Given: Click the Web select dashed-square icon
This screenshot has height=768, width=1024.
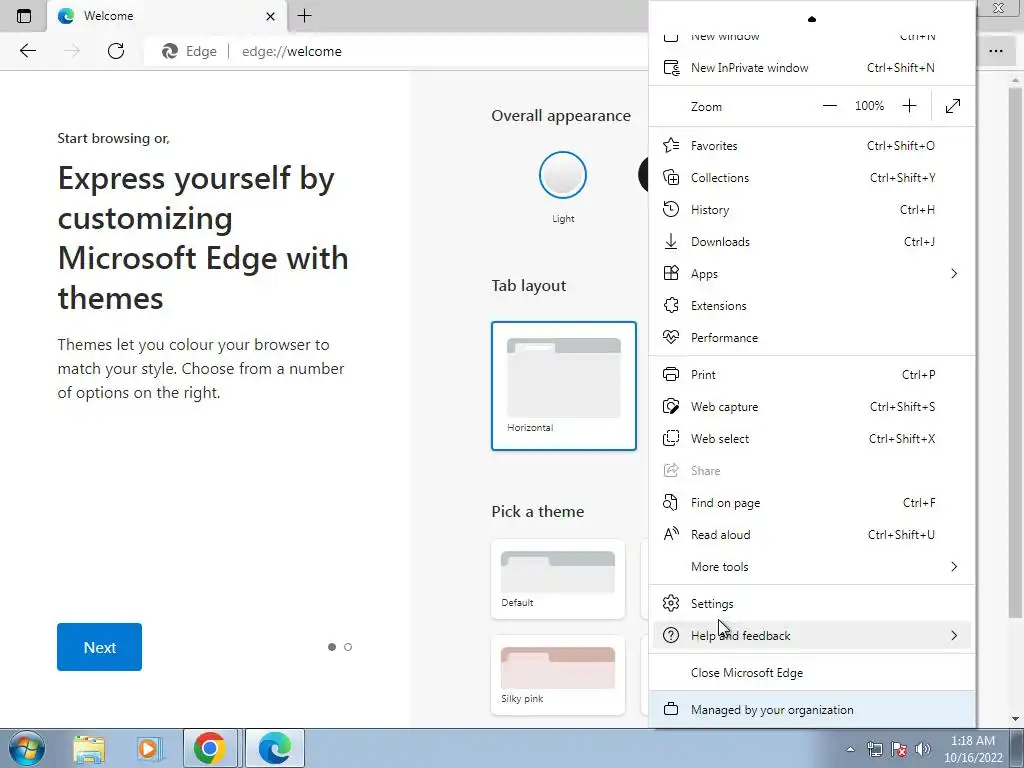Looking at the screenshot, I should coord(671,438).
